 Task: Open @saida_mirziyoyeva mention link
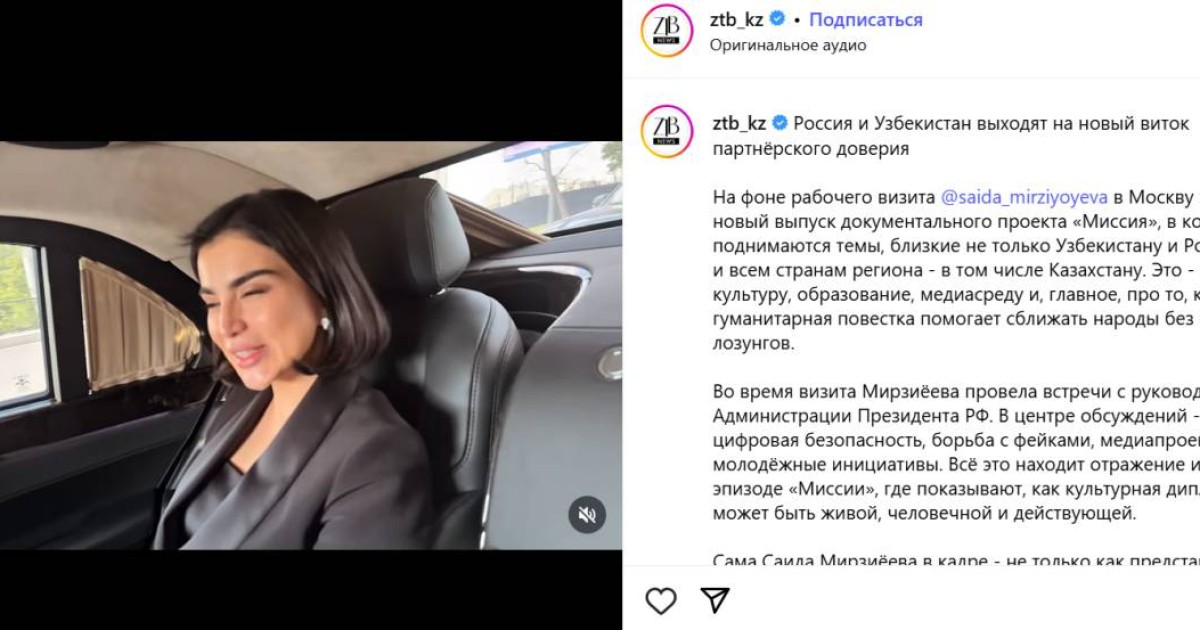[x=1020, y=196]
